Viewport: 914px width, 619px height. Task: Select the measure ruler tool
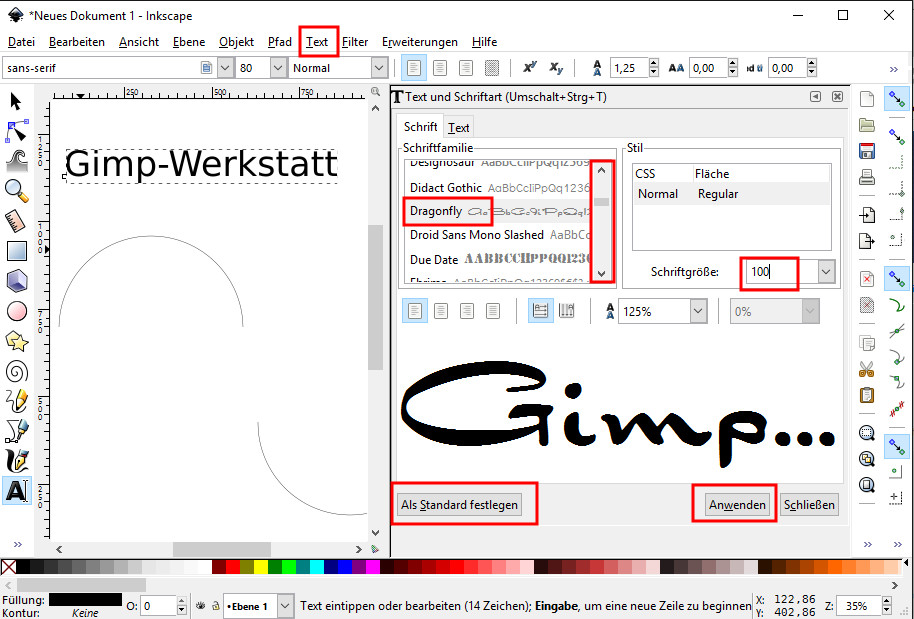[x=16, y=220]
